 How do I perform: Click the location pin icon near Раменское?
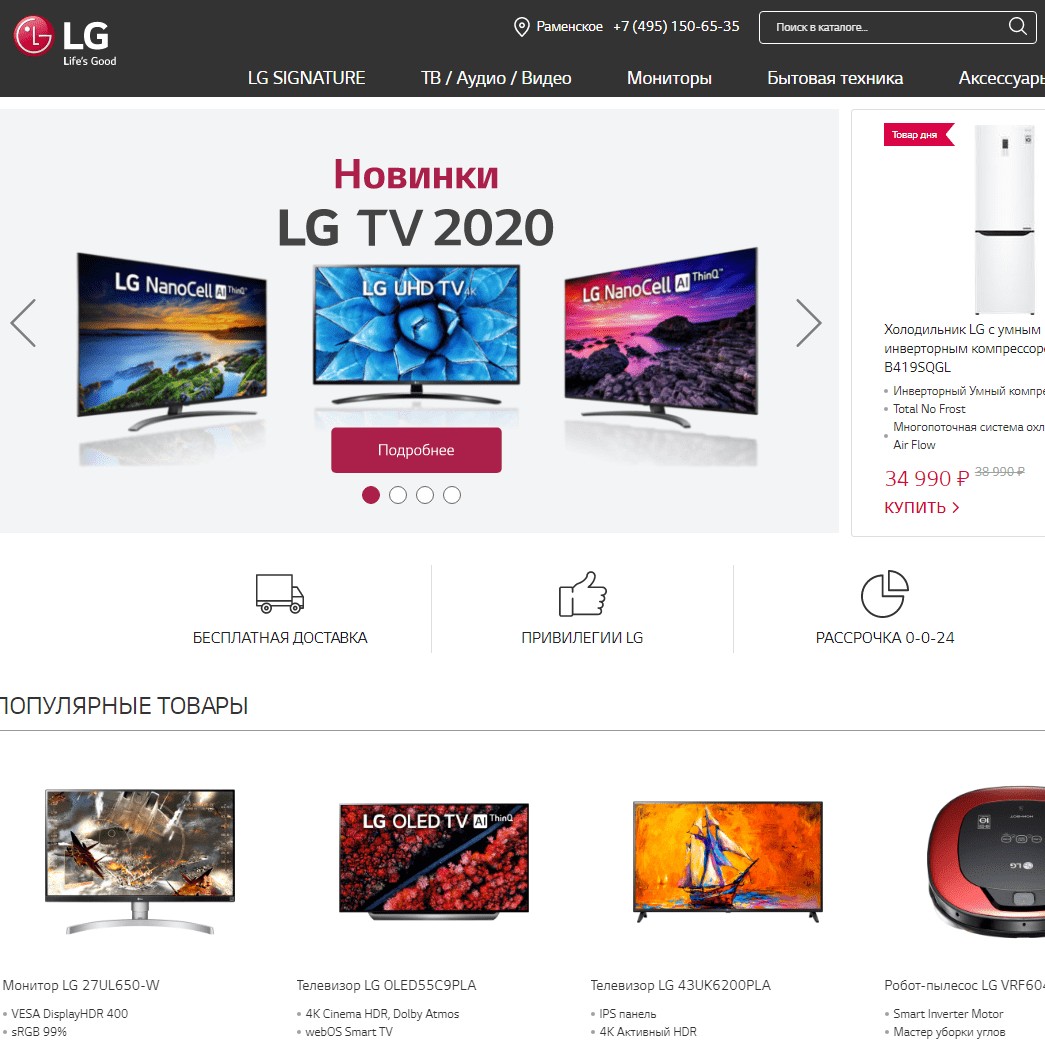(522, 27)
